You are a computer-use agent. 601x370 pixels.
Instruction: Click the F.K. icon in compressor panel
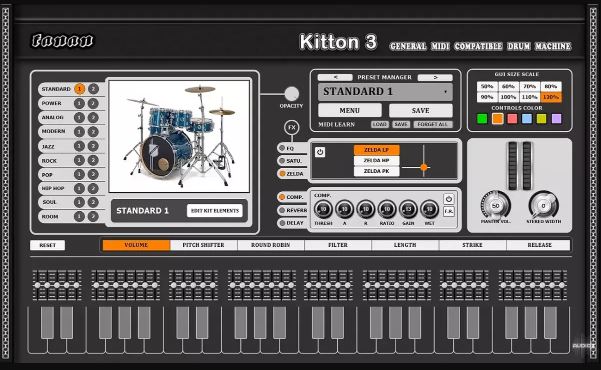[449, 211]
